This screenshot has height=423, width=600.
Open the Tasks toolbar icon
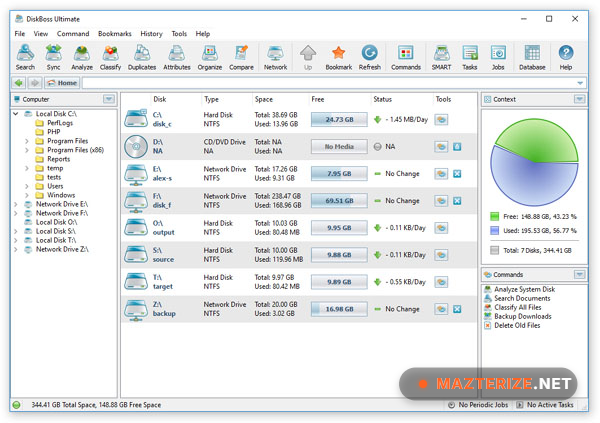[x=470, y=57]
